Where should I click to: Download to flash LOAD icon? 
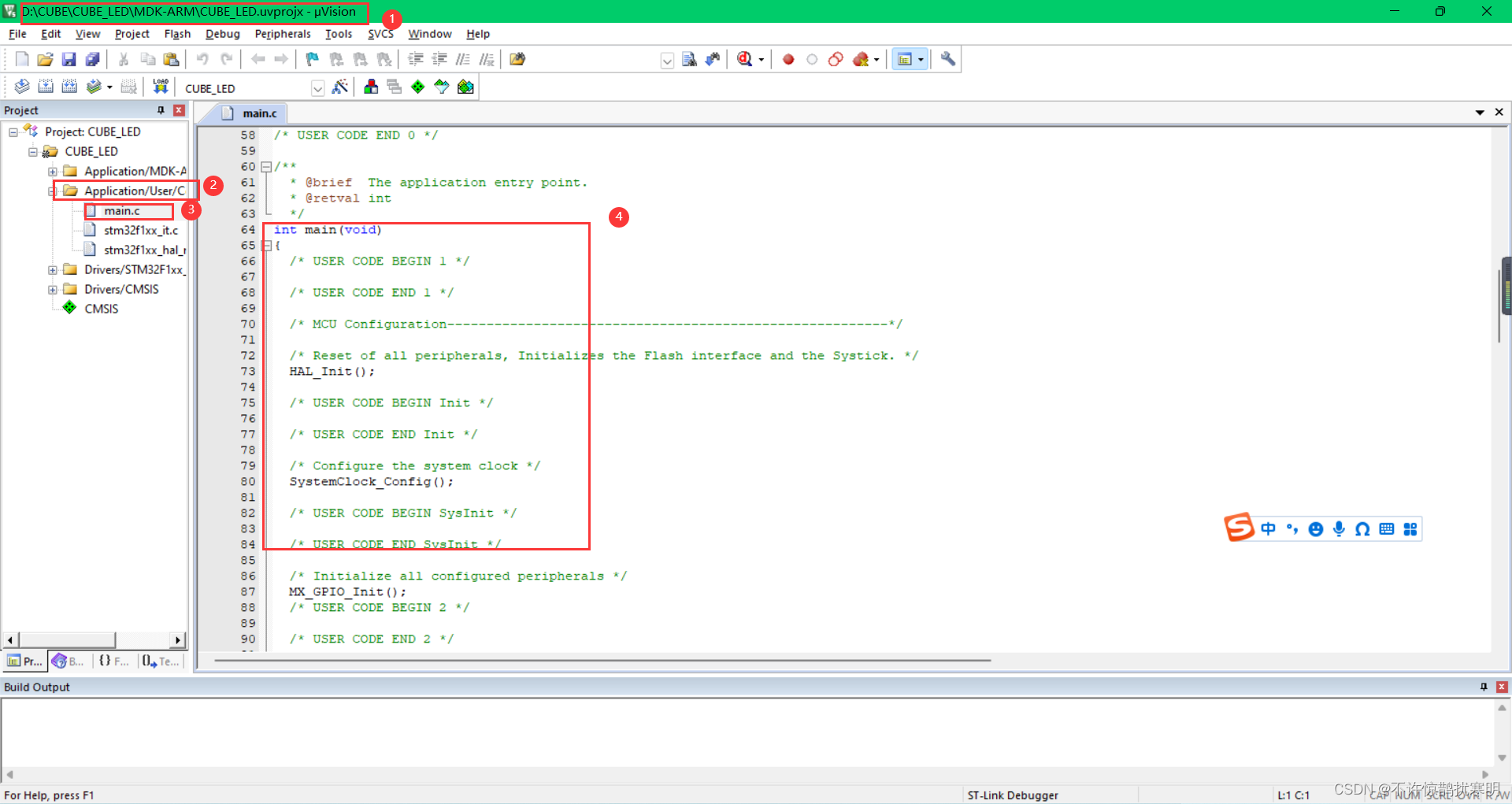(x=161, y=87)
